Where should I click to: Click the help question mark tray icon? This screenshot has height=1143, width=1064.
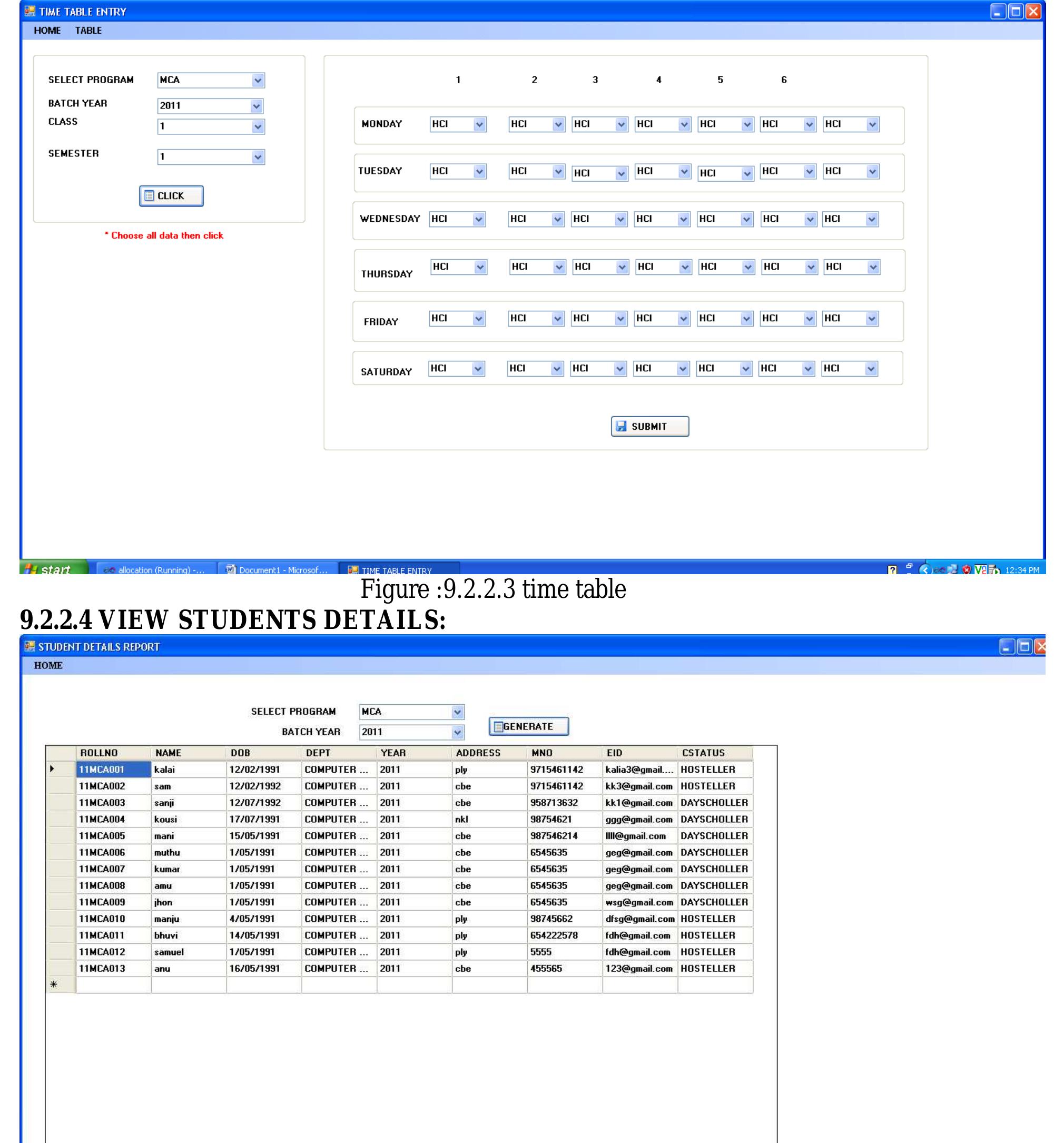[x=892, y=570]
